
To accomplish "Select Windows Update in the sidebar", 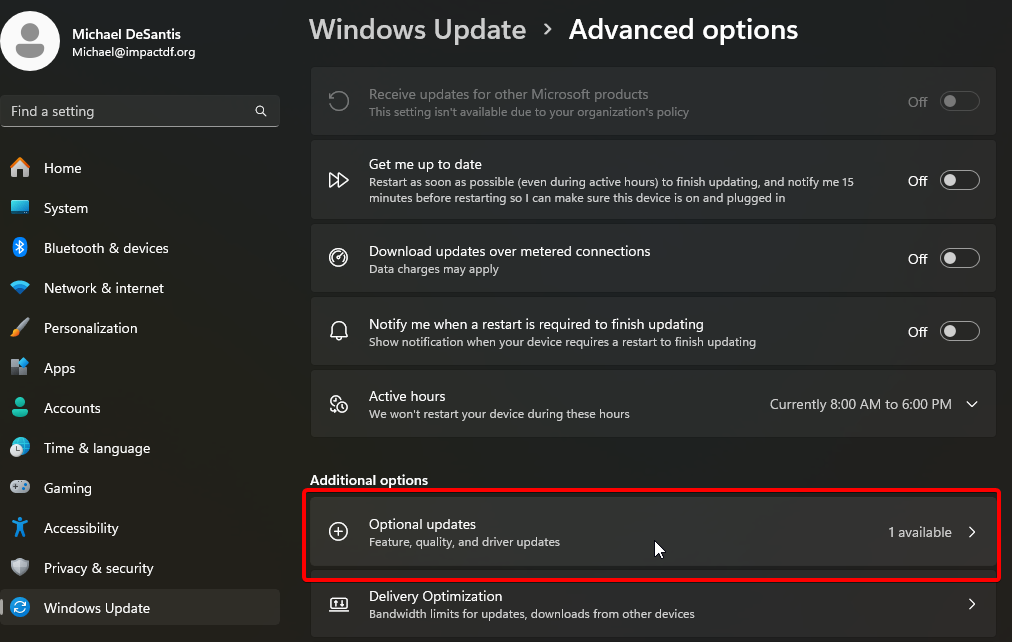I will coord(140,607).
